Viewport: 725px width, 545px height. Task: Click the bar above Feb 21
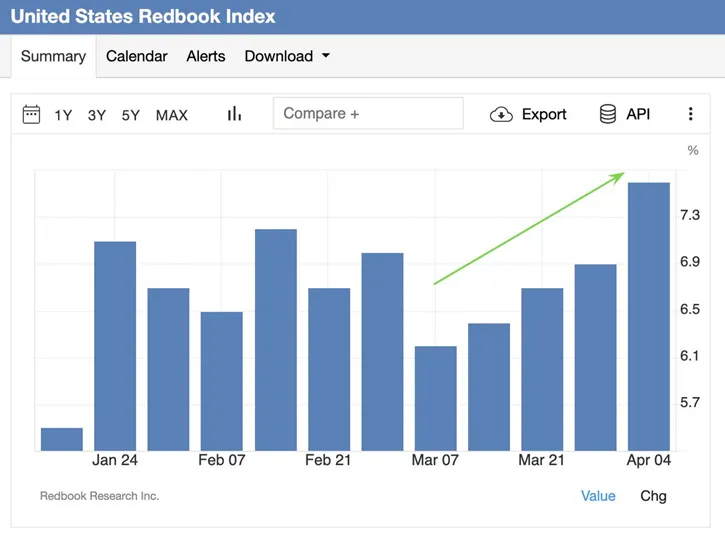[329, 369]
